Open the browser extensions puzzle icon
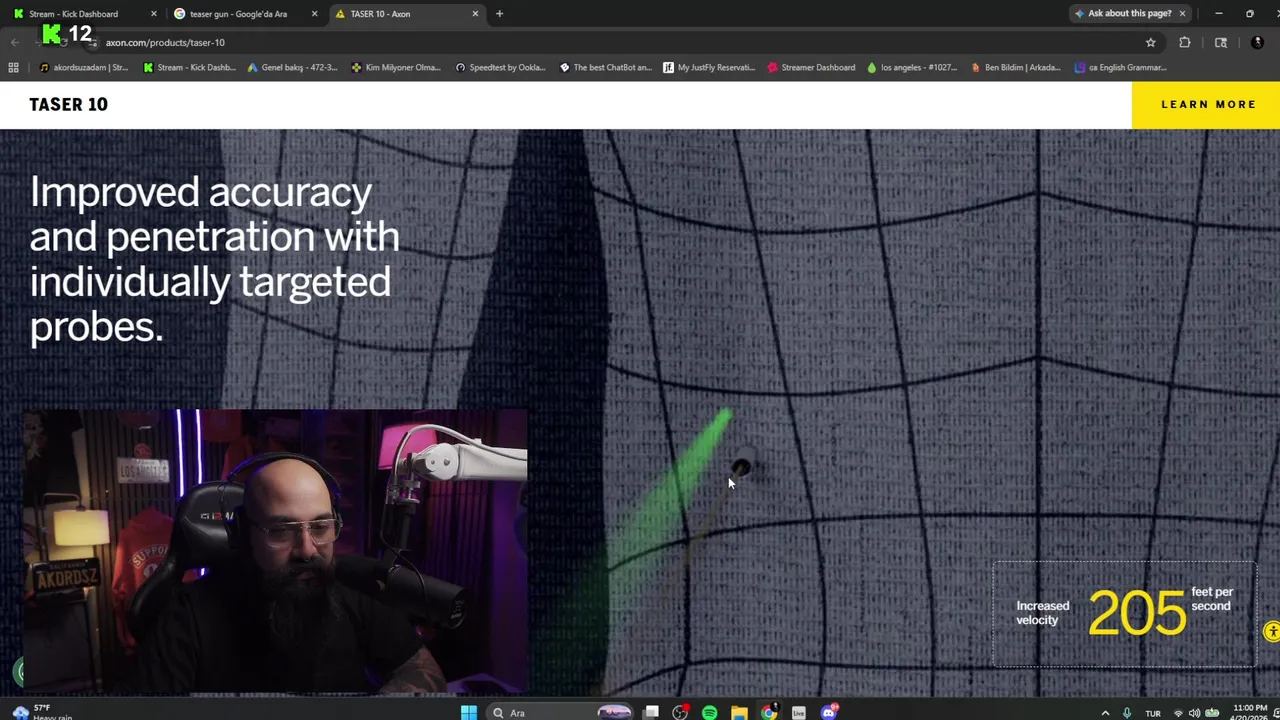 click(1185, 42)
